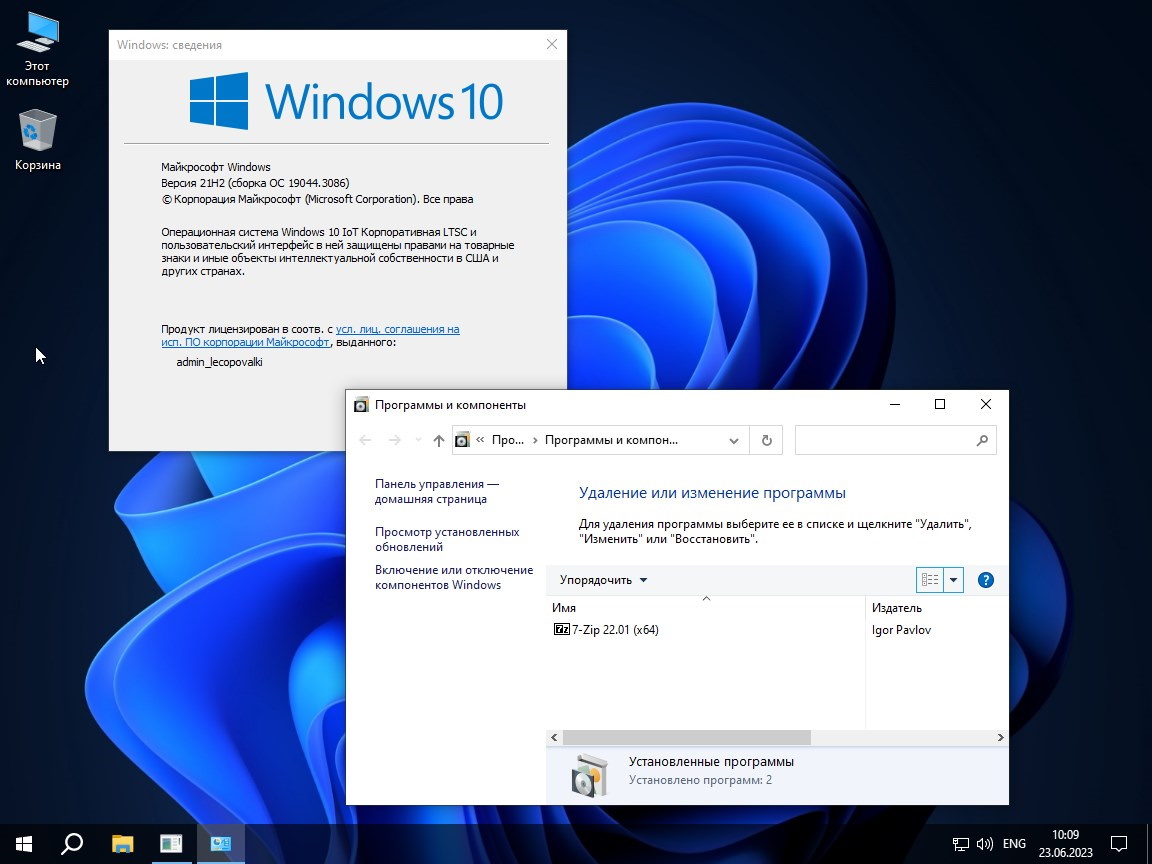1152x864 pixels.
Task: Maximize the Программы и компоненты window
Action: click(x=940, y=404)
